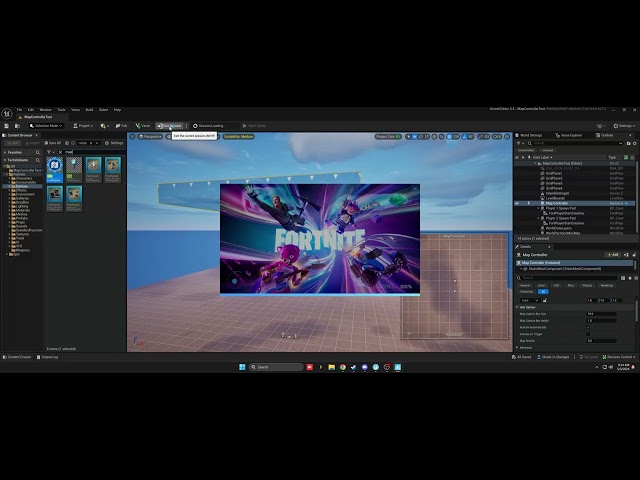Open the Windows Start menu
640x480 pixels.
click(x=242, y=367)
